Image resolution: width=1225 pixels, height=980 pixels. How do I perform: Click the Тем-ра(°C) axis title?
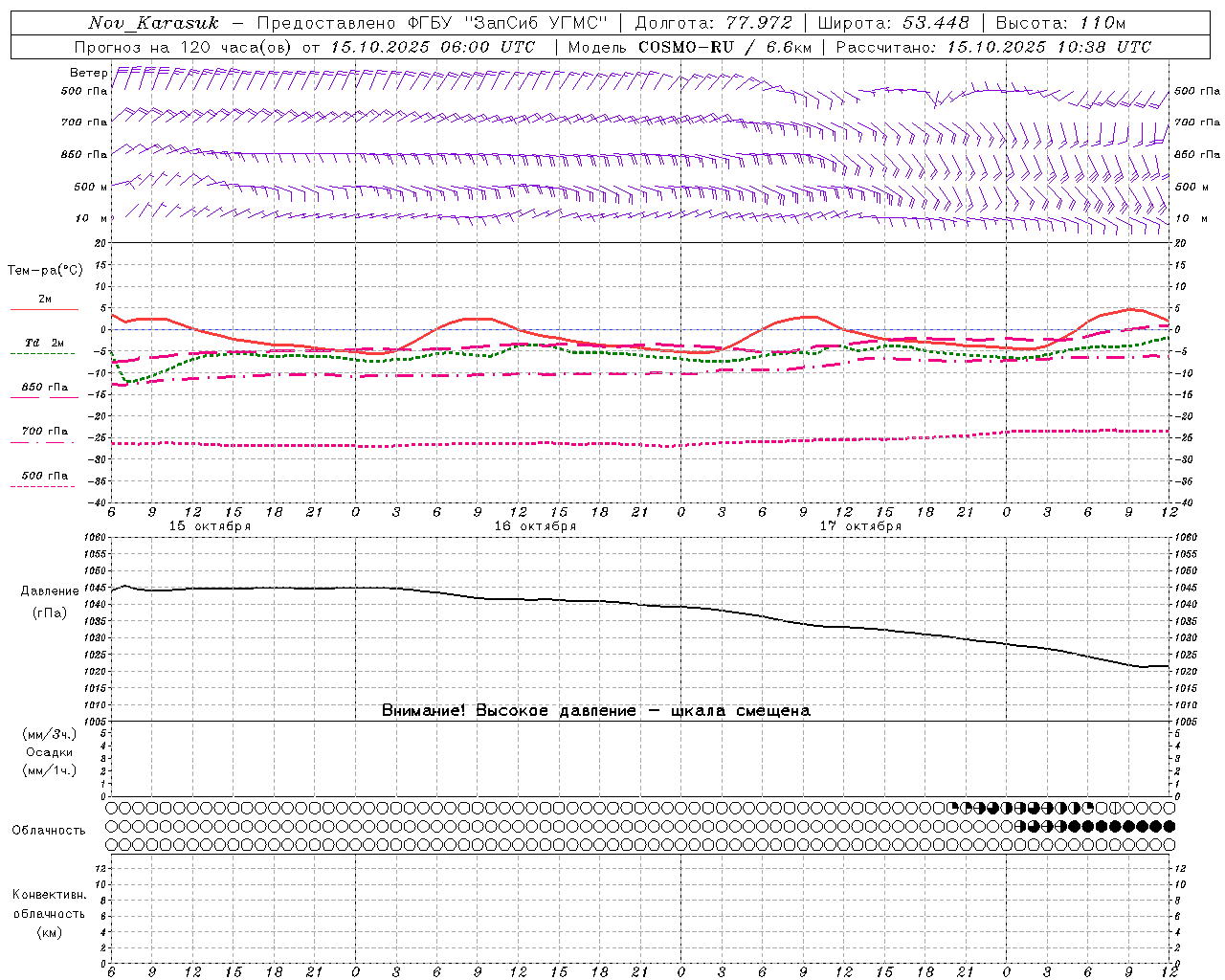tap(45, 270)
